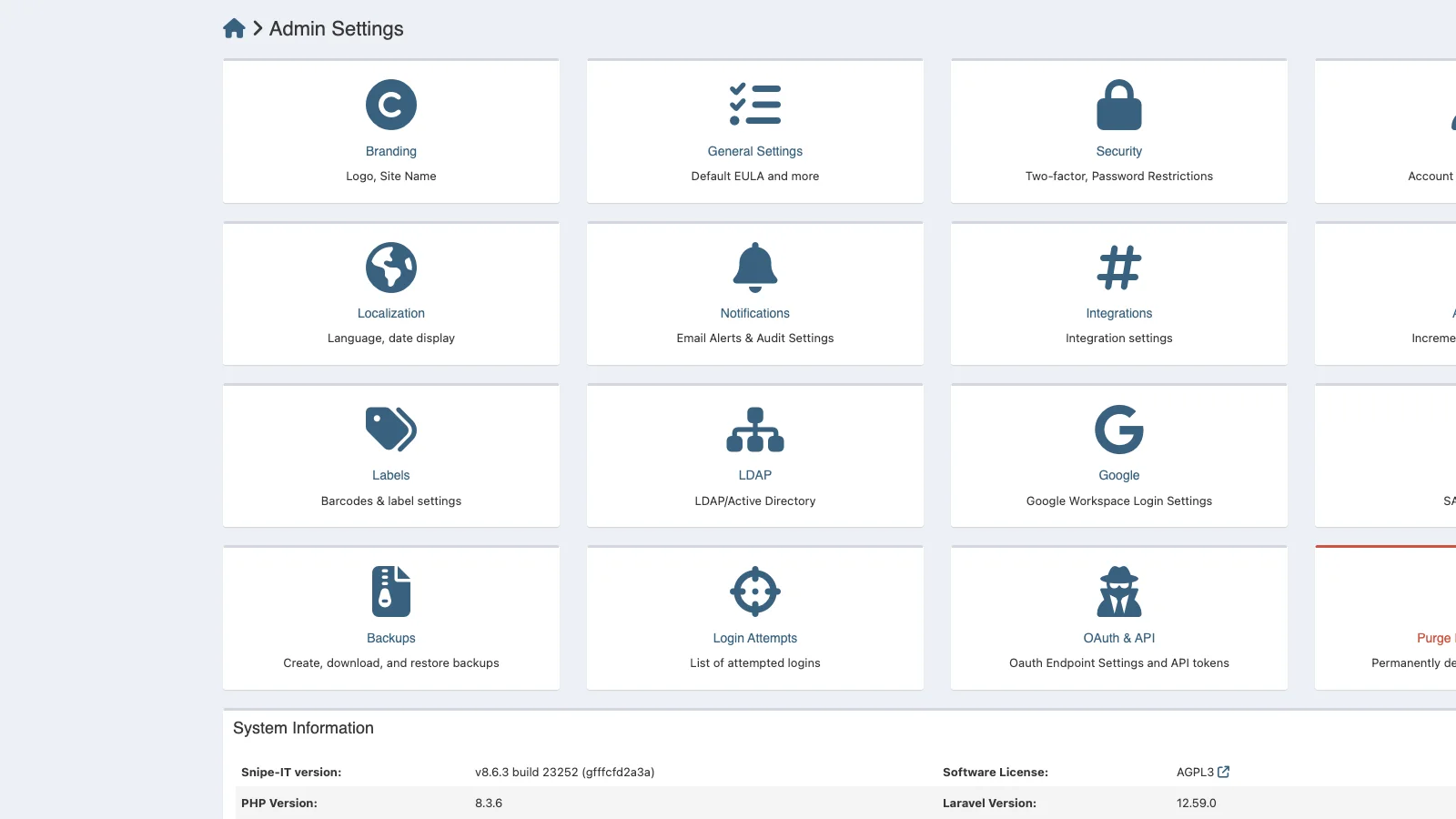Viewport: 1456px width, 819px height.
Task: Click 'Default EULA and more' text
Action: pos(755,177)
